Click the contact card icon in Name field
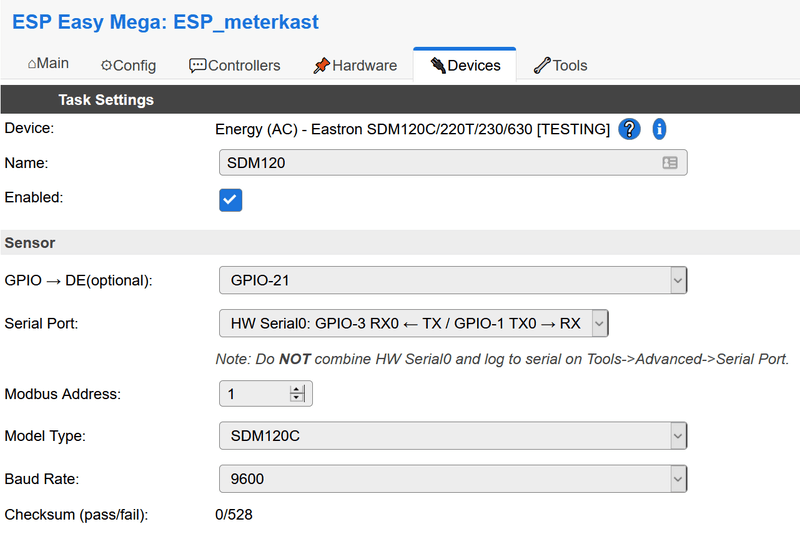 (x=670, y=162)
